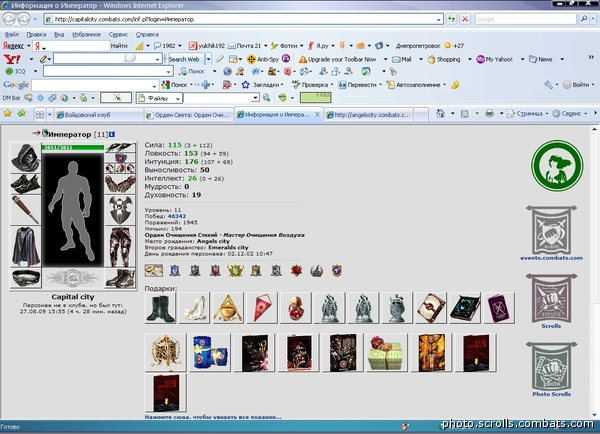The height and width of the screenshot is (434, 600).
Task: Click the golden ornate cube gift
Action: [166, 352]
